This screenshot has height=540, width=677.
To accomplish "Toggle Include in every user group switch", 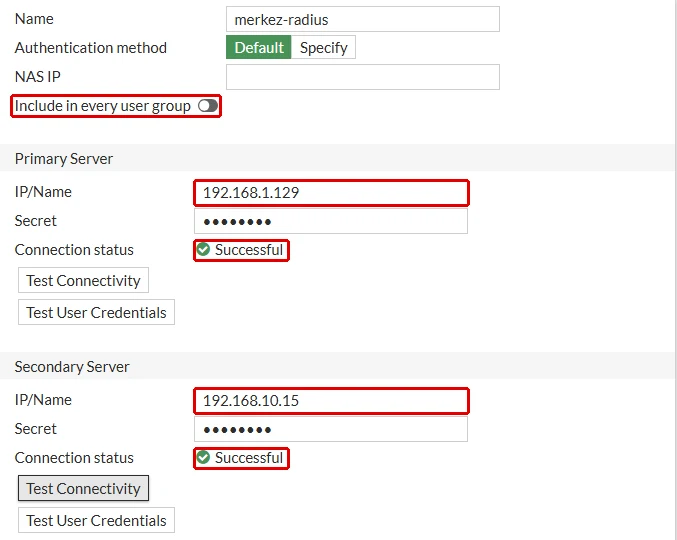I will pos(208,106).
